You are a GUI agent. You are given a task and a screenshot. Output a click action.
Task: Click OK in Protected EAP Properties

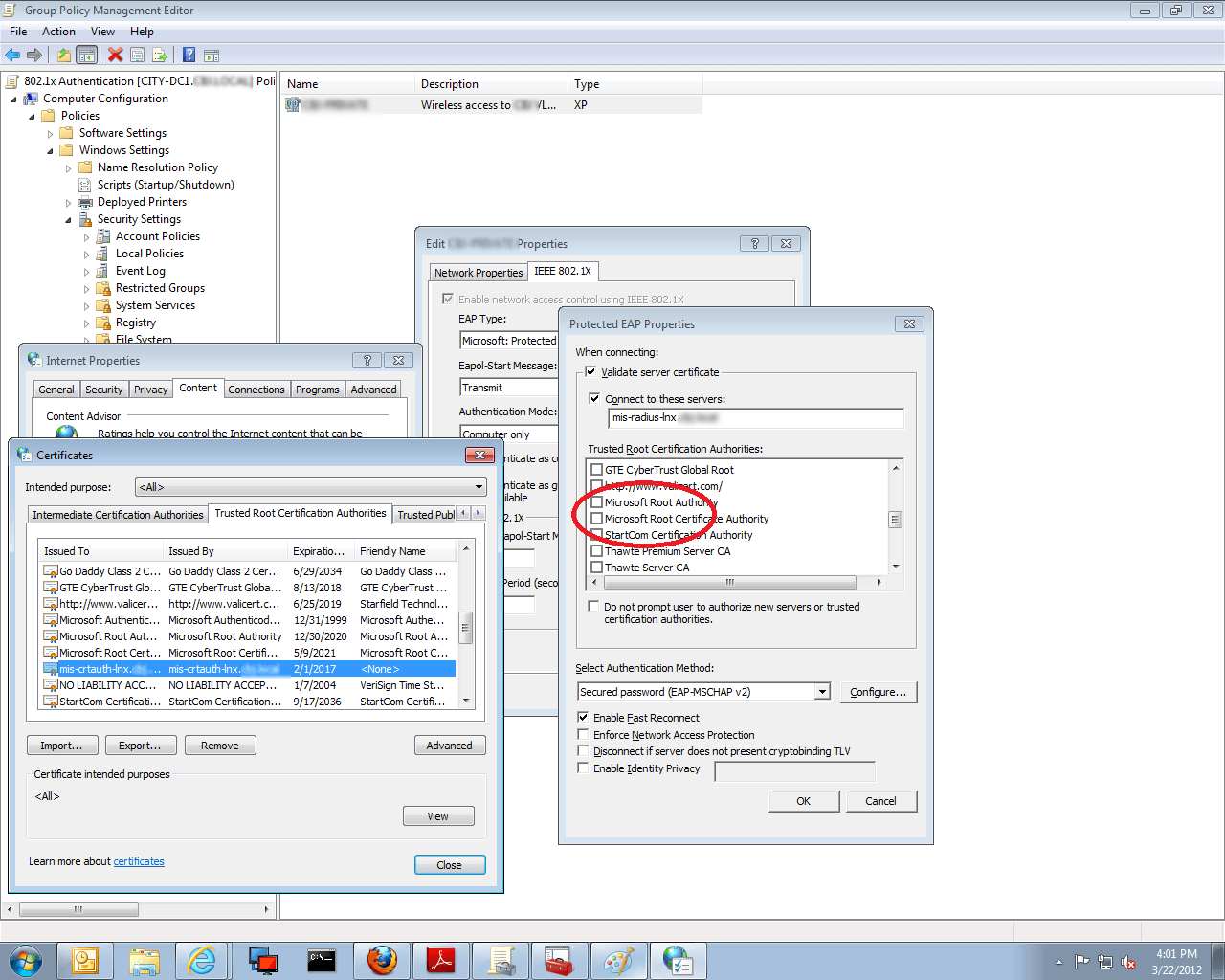click(804, 801)
